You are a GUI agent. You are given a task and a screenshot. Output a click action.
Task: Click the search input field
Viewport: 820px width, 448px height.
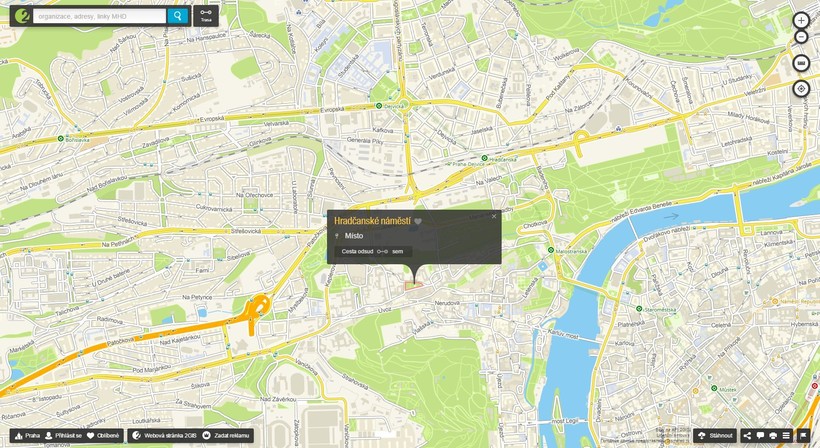[x=98, y=16]
